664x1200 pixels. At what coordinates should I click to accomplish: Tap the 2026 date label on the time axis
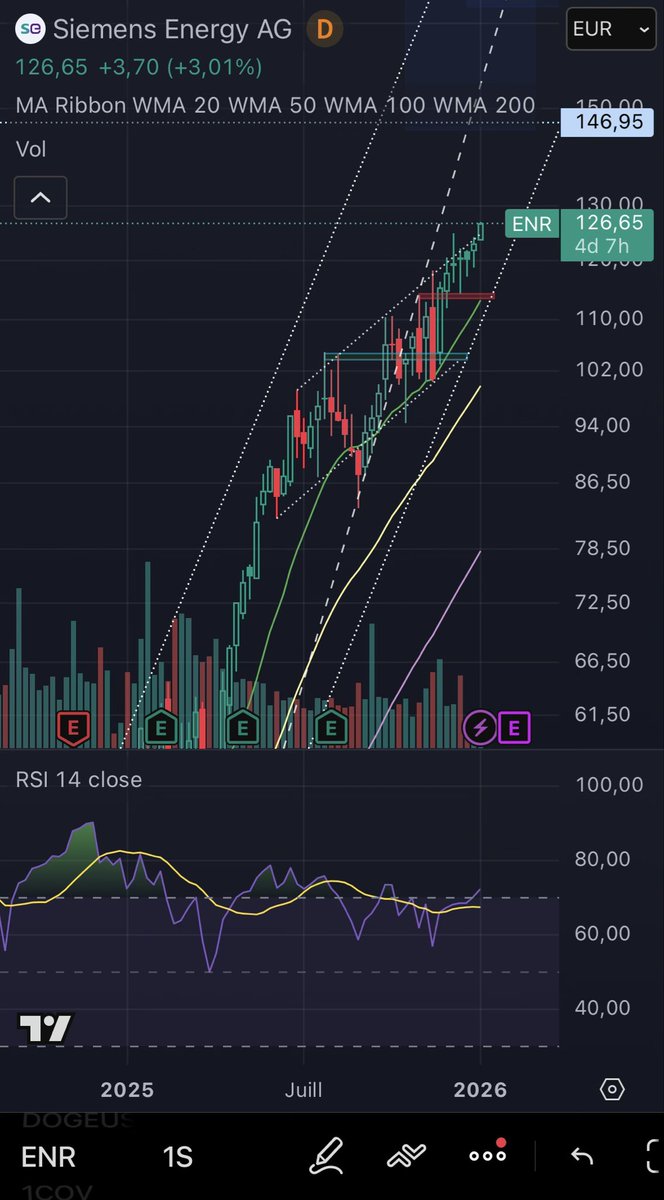coord(481,1089)
